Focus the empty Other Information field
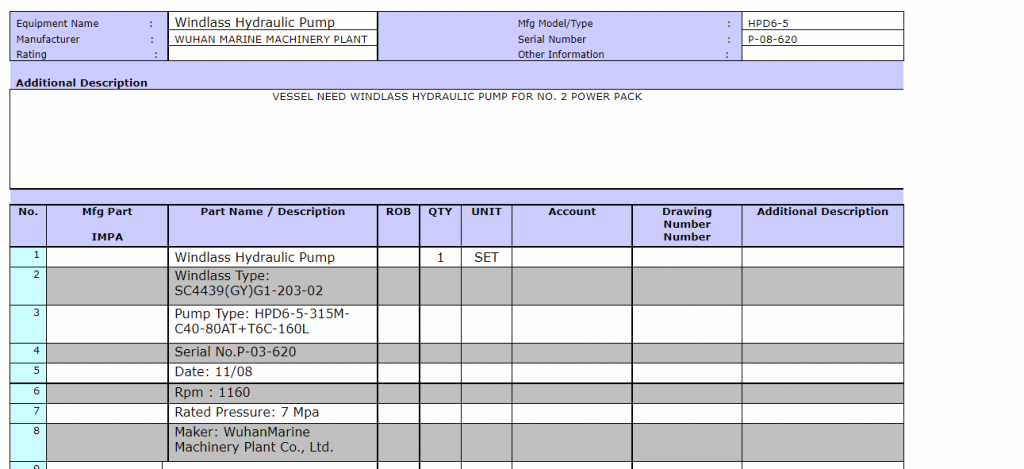Viewport: 1024px width, 469px height. [x=822, y=55]
